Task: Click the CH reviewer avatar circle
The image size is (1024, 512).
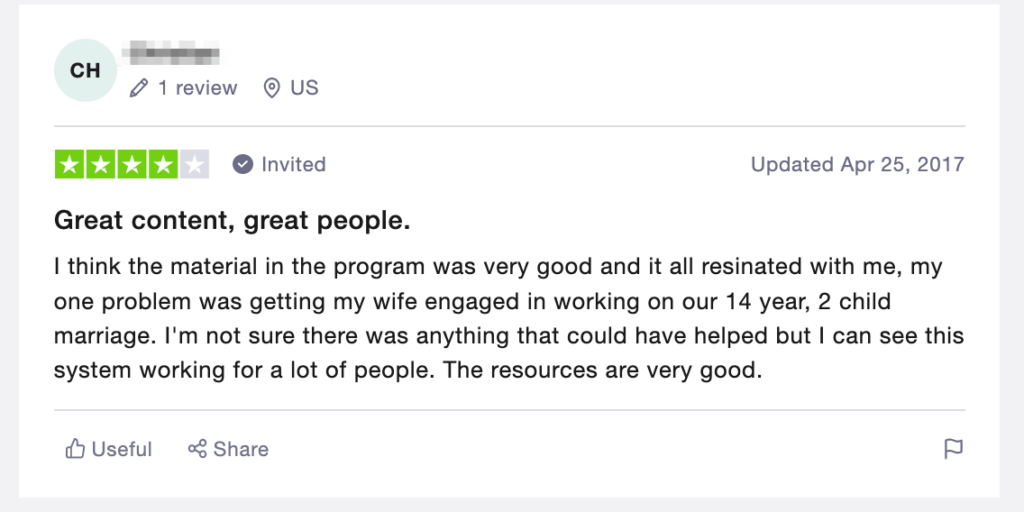Action: tap(85, 71)
